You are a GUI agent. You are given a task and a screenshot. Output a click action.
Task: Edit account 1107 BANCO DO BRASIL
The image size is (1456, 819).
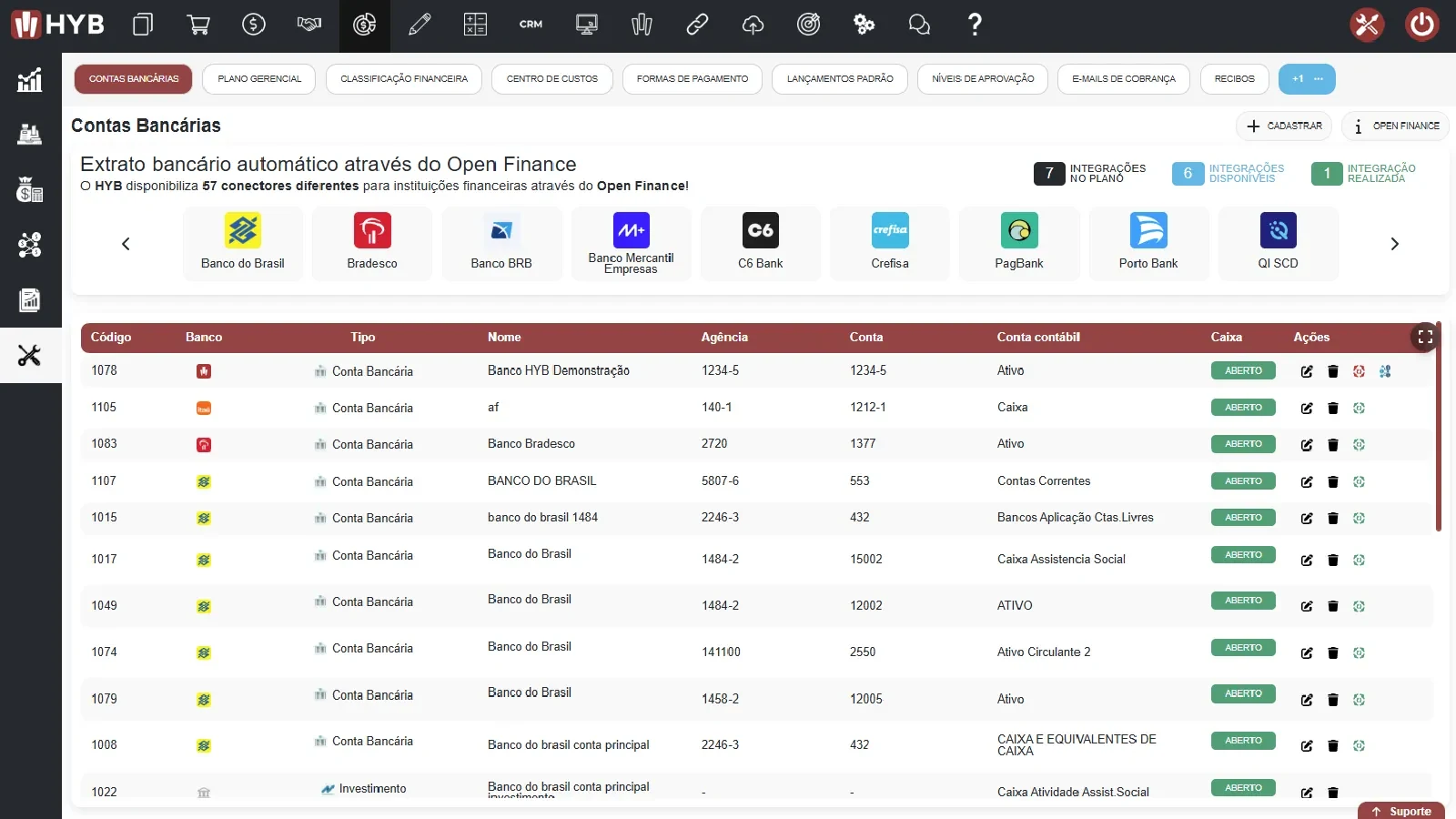pyautogui.click(x=1307, y=481)
